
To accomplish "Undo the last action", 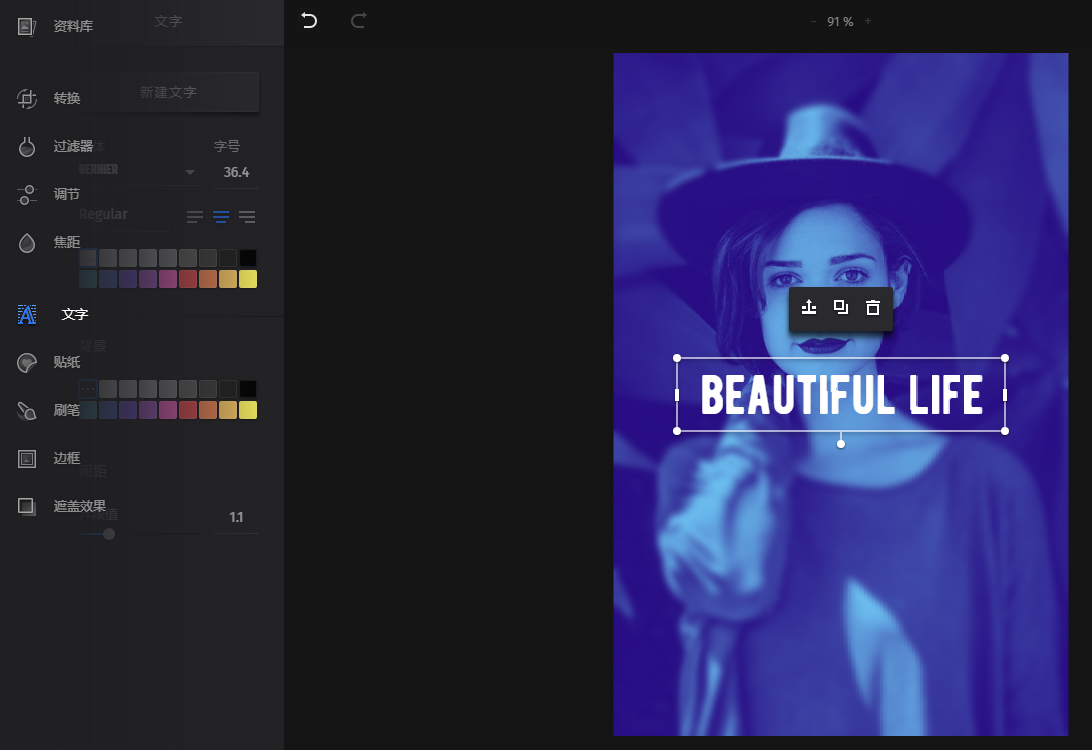I will [x=309, y=21].
